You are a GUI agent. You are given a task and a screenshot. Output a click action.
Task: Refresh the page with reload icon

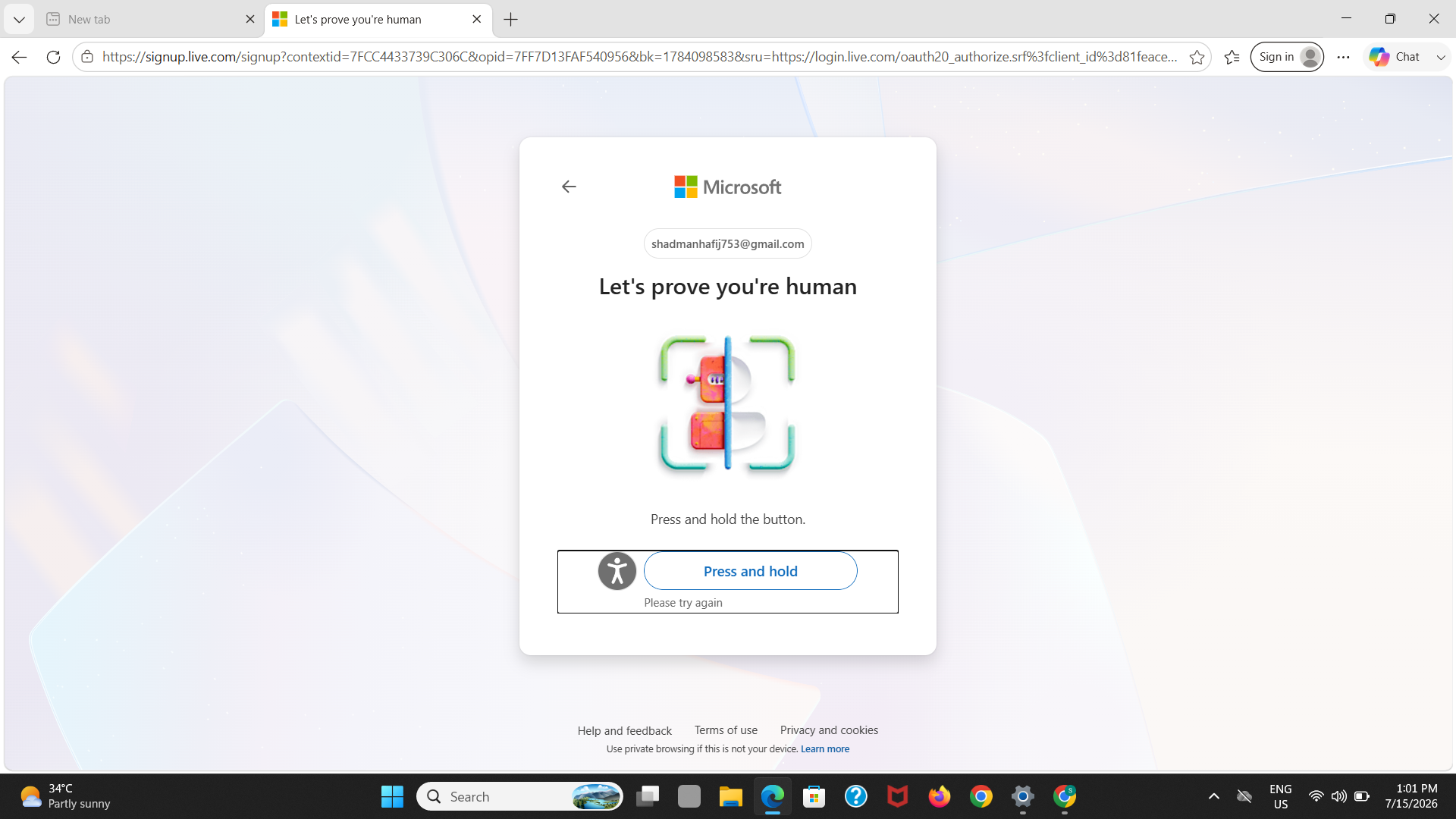[x=53, y=57]
